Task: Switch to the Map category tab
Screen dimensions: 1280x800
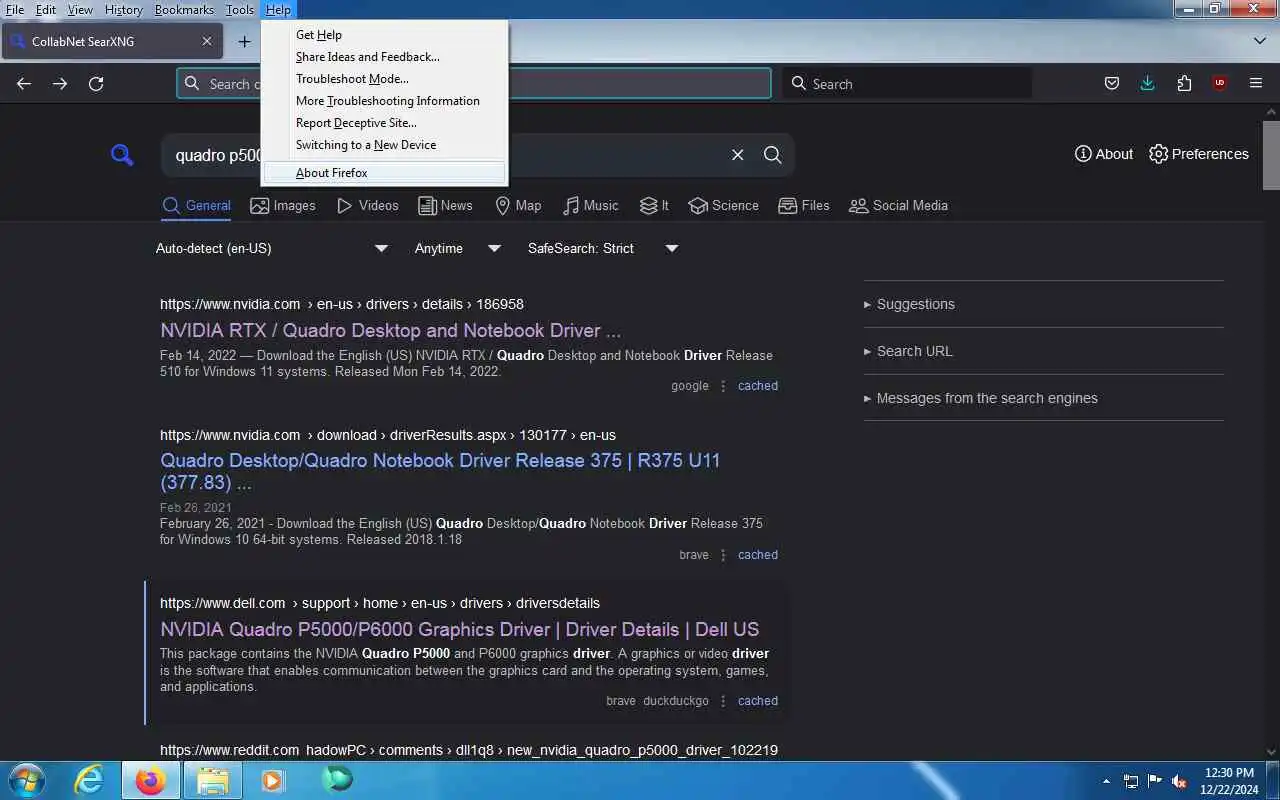Action: [518, 205]
